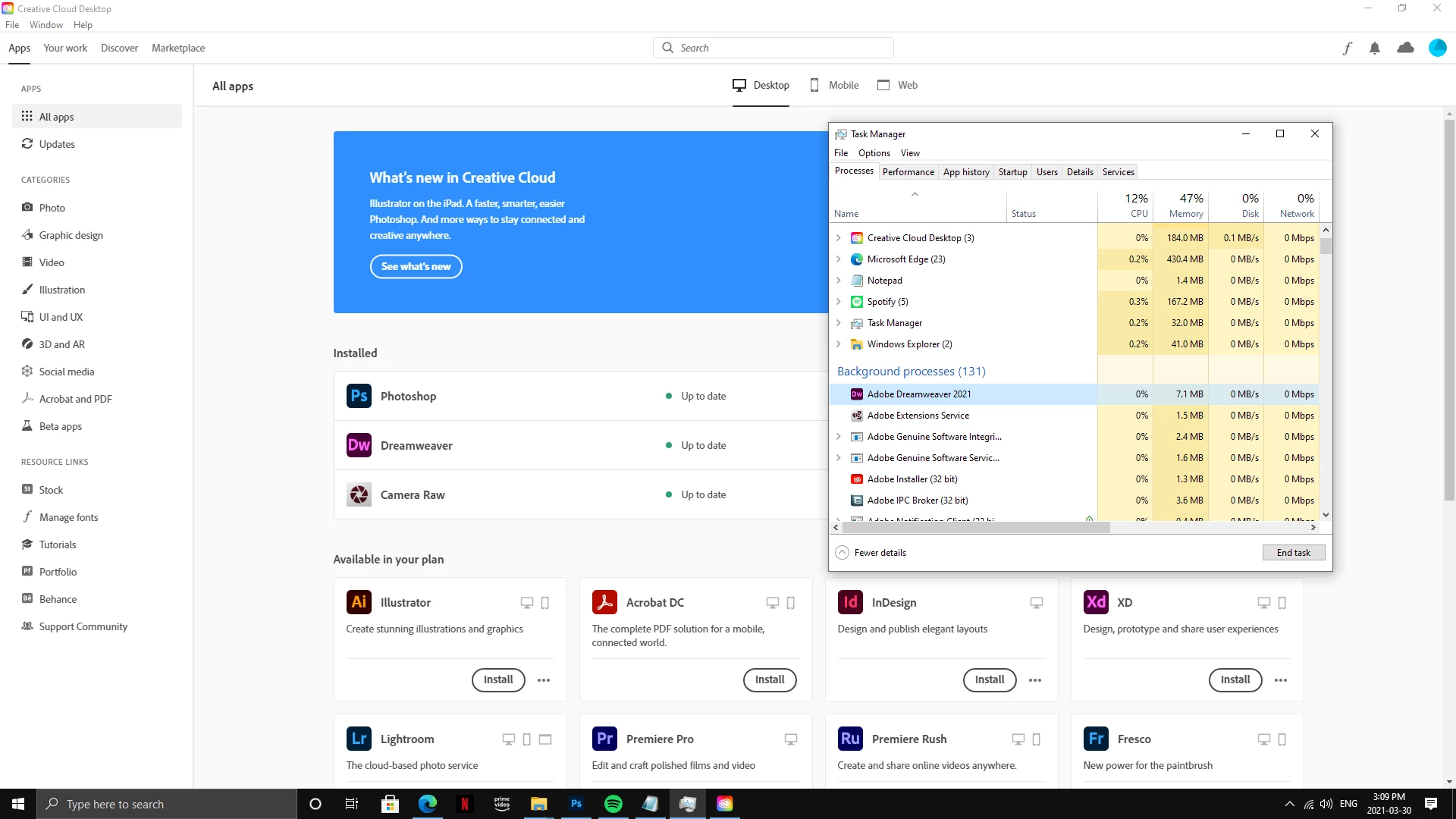Open Photoshop from the taskbar

(576, 804)
